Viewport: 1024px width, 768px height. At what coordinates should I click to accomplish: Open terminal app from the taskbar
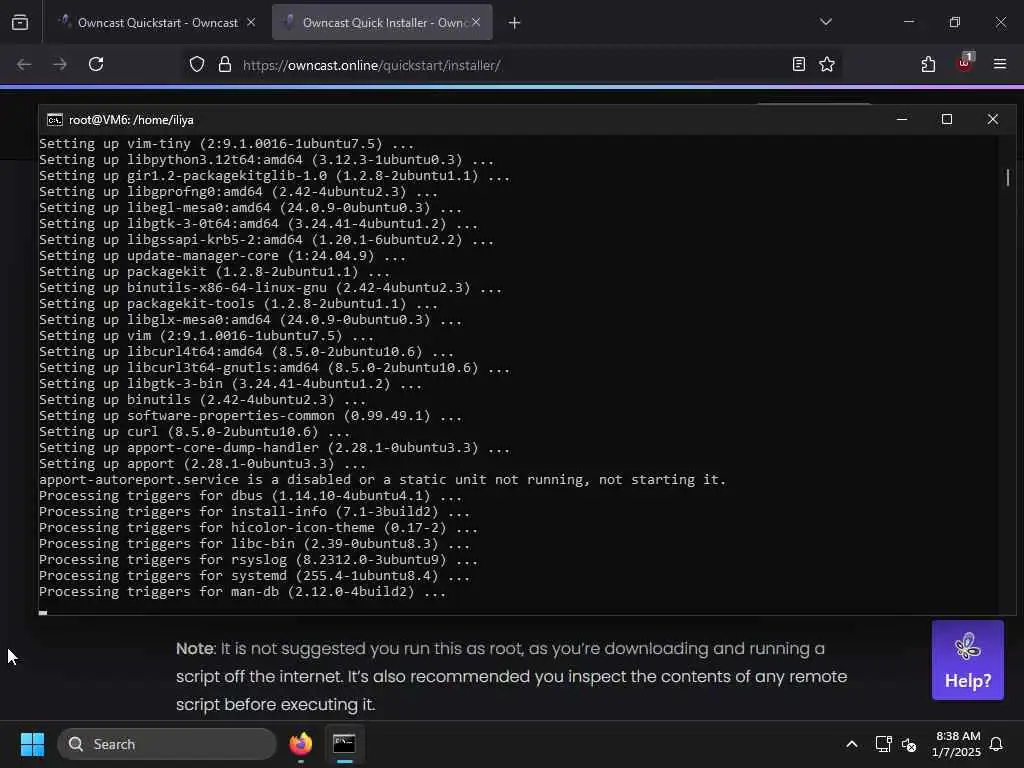click(x=344, y=744)
